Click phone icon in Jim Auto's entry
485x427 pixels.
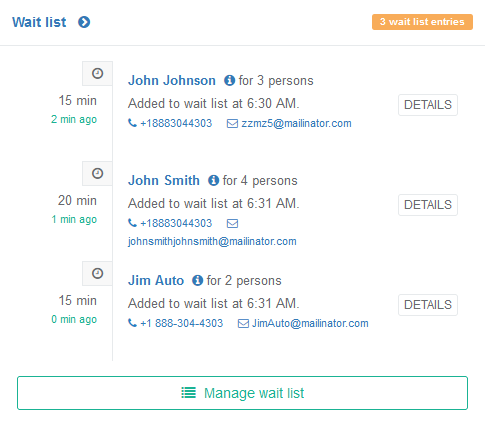tap(132, 323)
